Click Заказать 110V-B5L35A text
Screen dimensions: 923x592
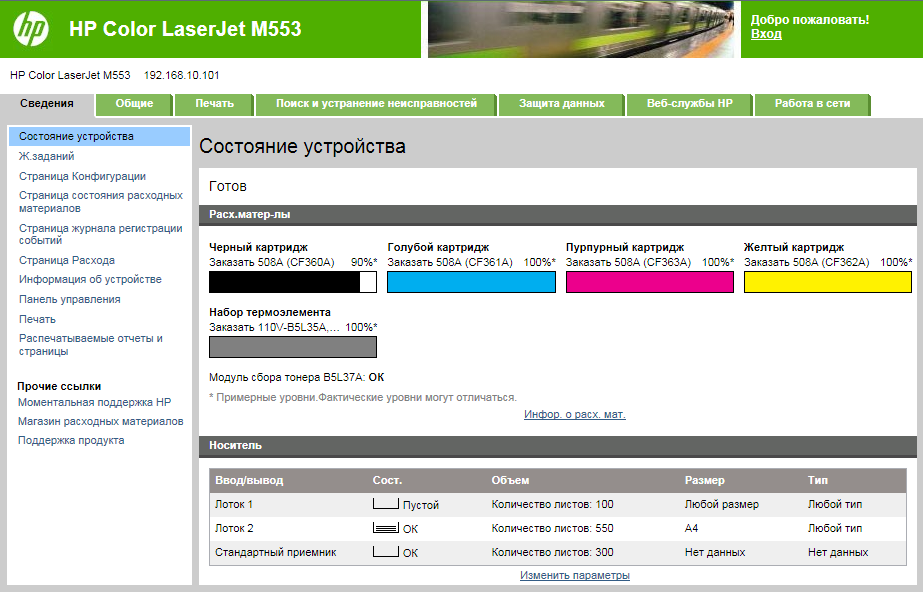274,327
